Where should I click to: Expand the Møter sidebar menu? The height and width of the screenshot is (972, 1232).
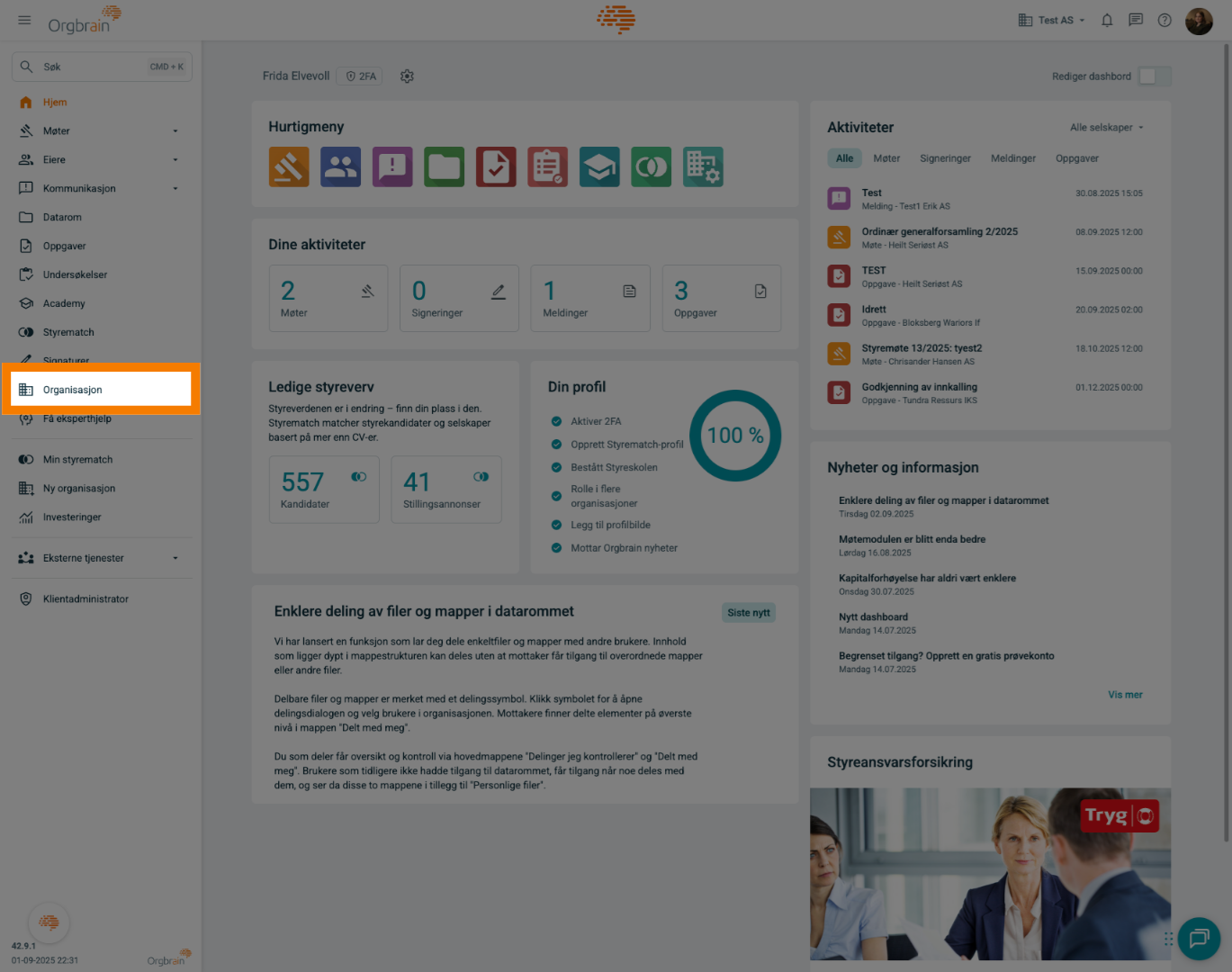(x=101, y=131)
